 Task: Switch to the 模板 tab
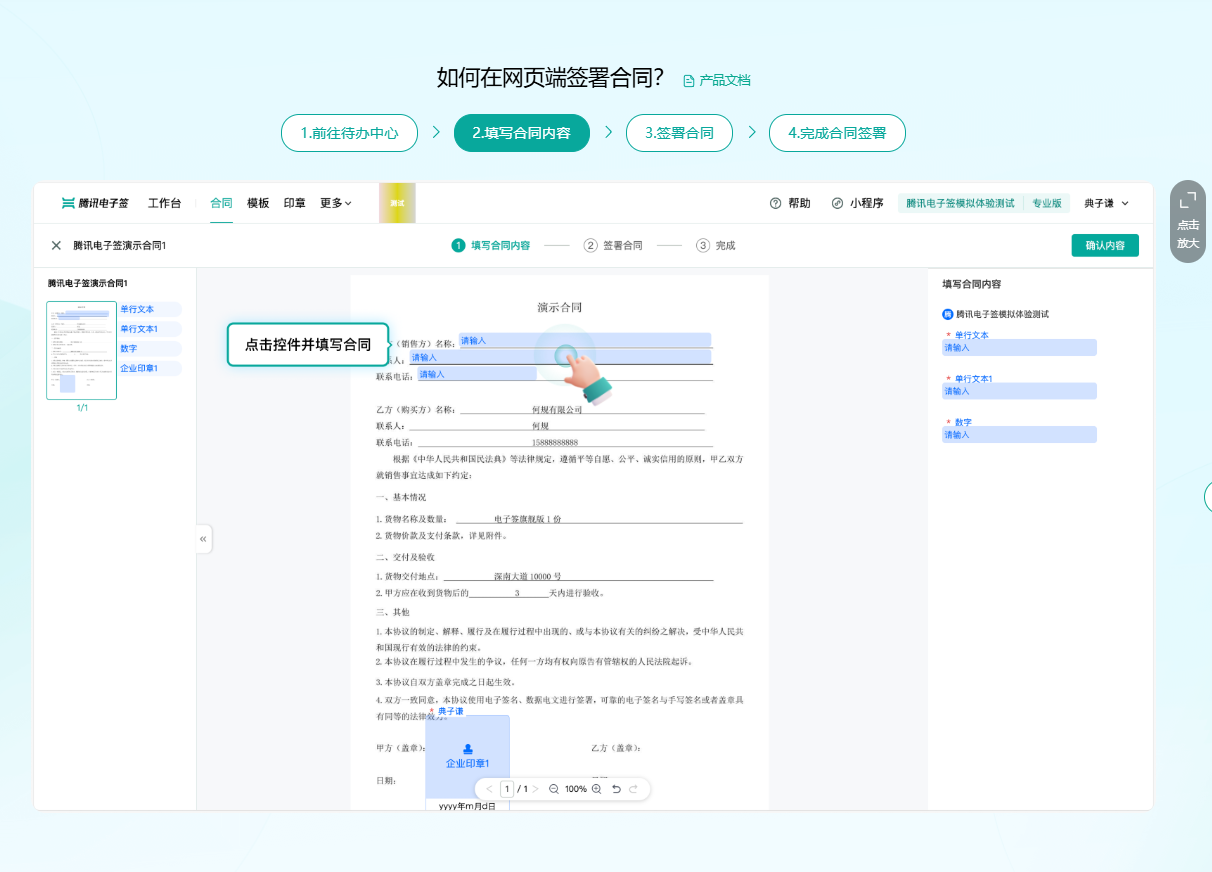coord(258,203)
